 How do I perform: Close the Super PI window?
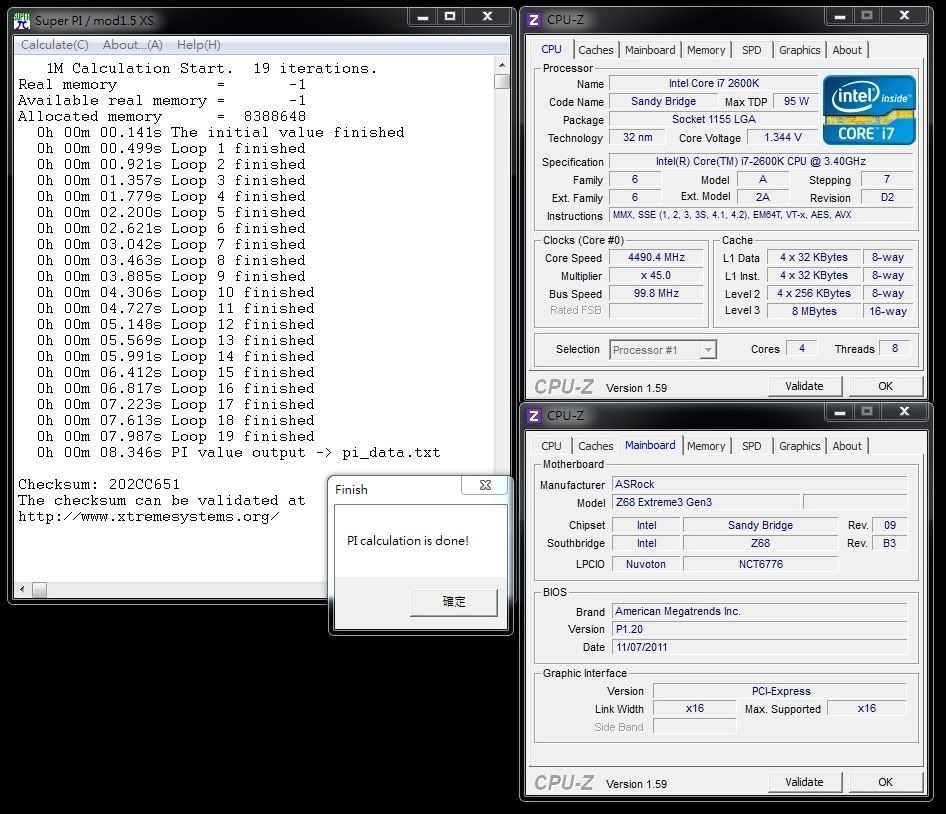point(487,17)
